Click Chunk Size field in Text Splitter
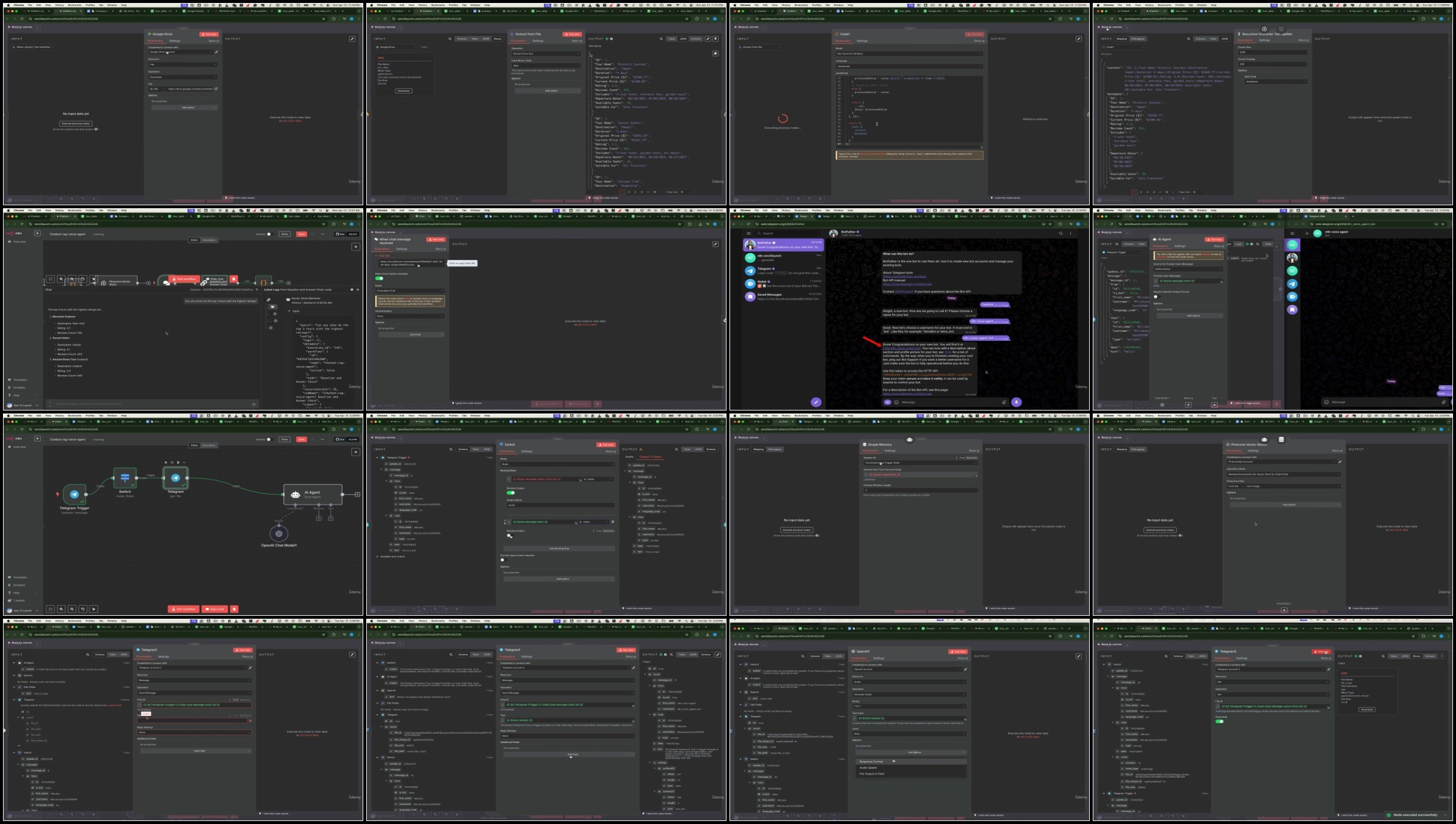This screenshot has height=824, width=1456. 1272,52
